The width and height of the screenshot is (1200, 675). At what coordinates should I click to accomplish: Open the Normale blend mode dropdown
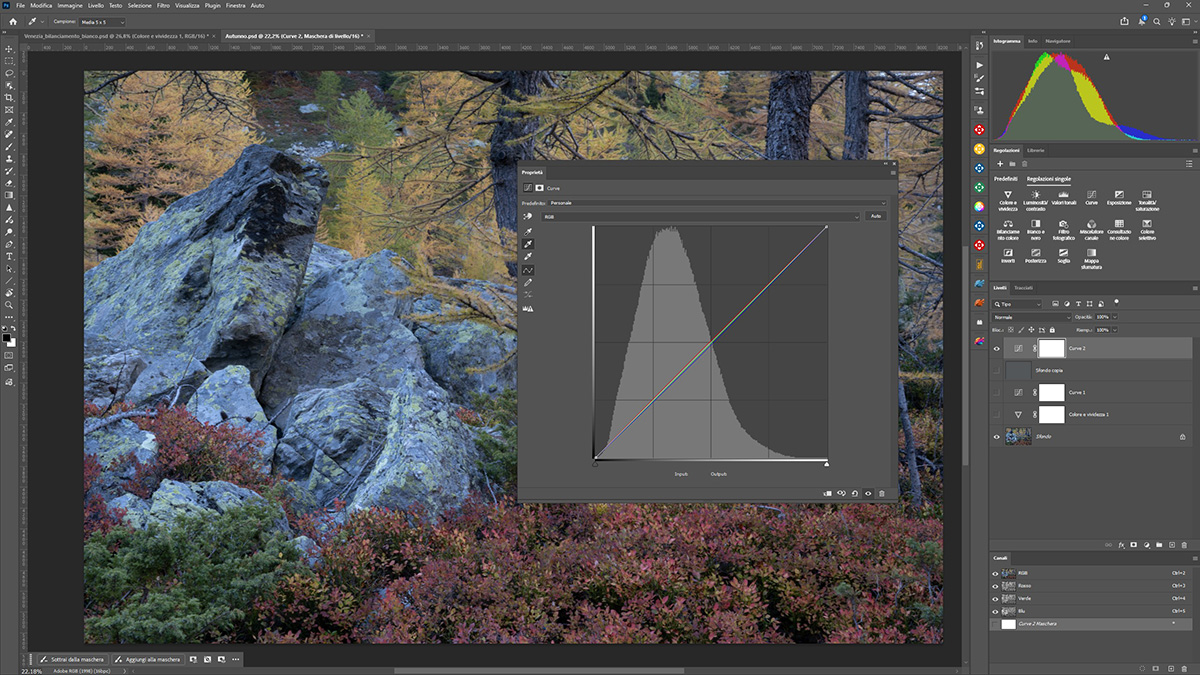point(1032,317)
